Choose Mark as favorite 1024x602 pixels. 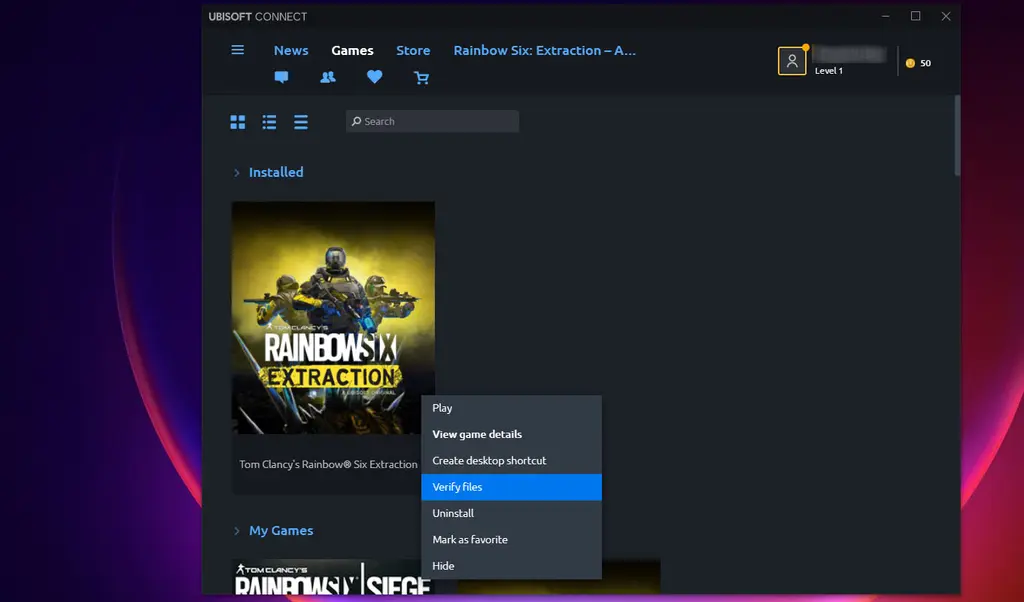511,539
